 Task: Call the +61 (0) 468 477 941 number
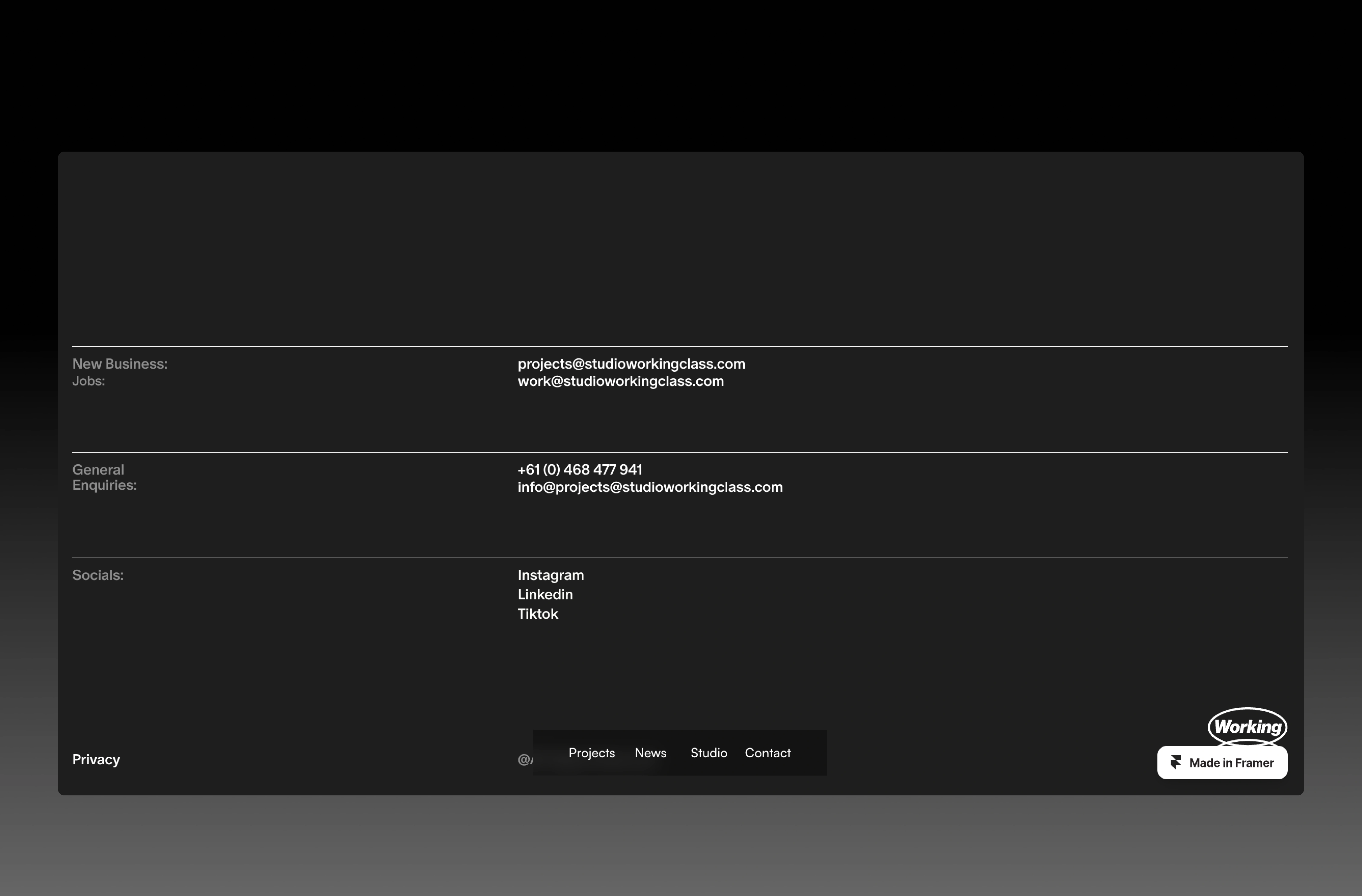tap(580, 470)
